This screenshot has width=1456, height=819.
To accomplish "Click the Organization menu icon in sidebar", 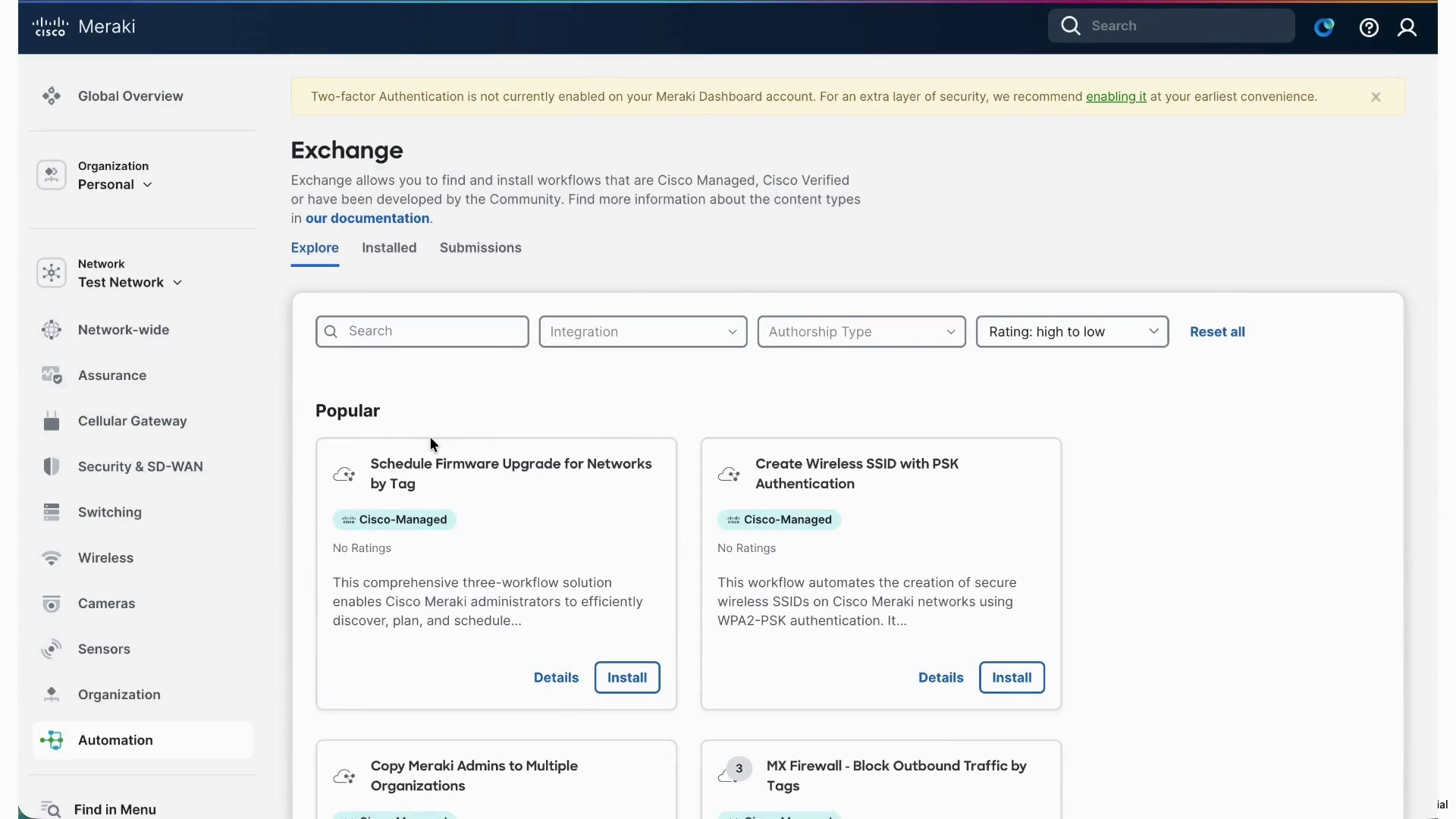I will point(52,695).
